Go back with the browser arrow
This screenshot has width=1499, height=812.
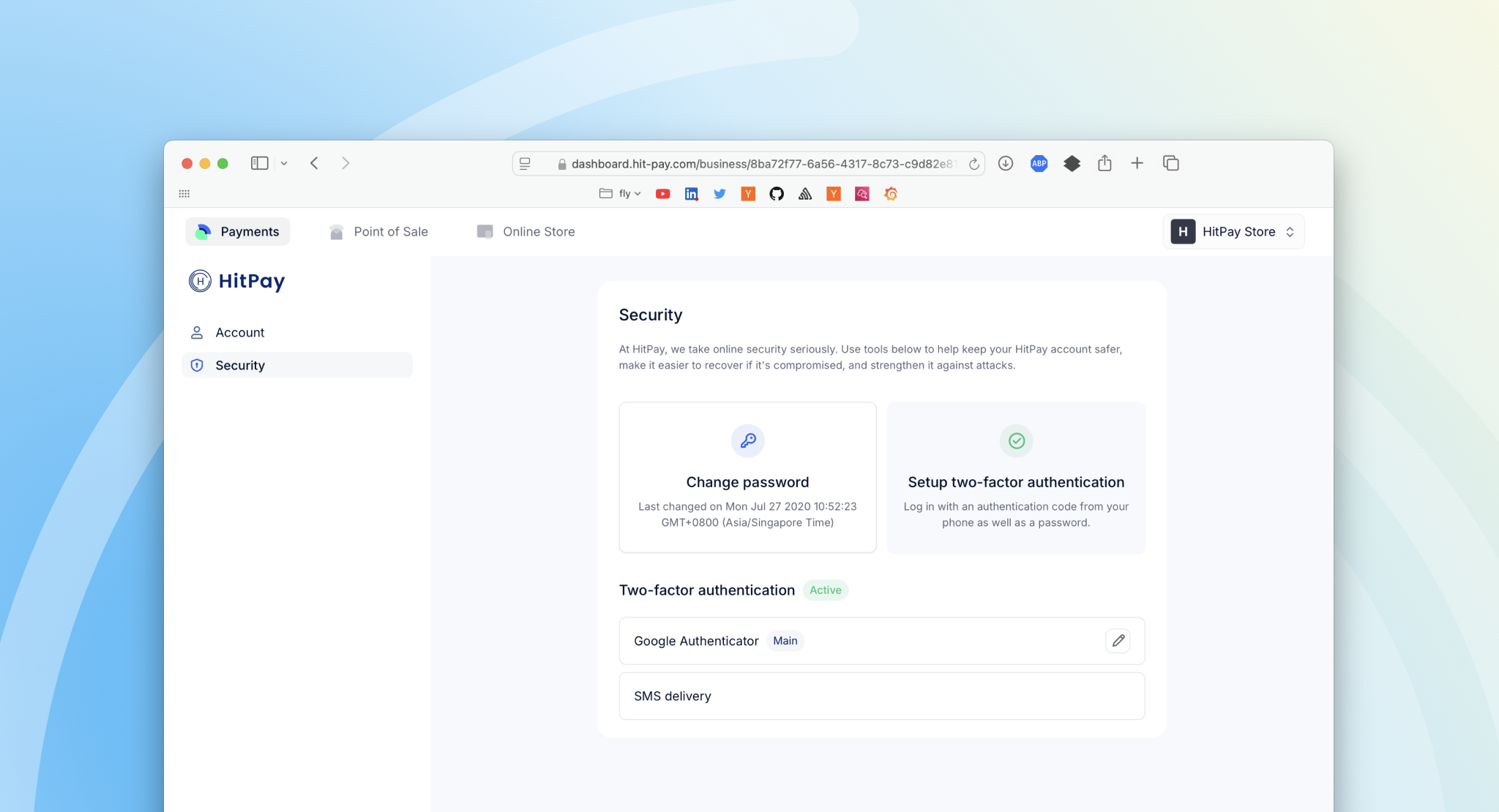tap(314, 163)
